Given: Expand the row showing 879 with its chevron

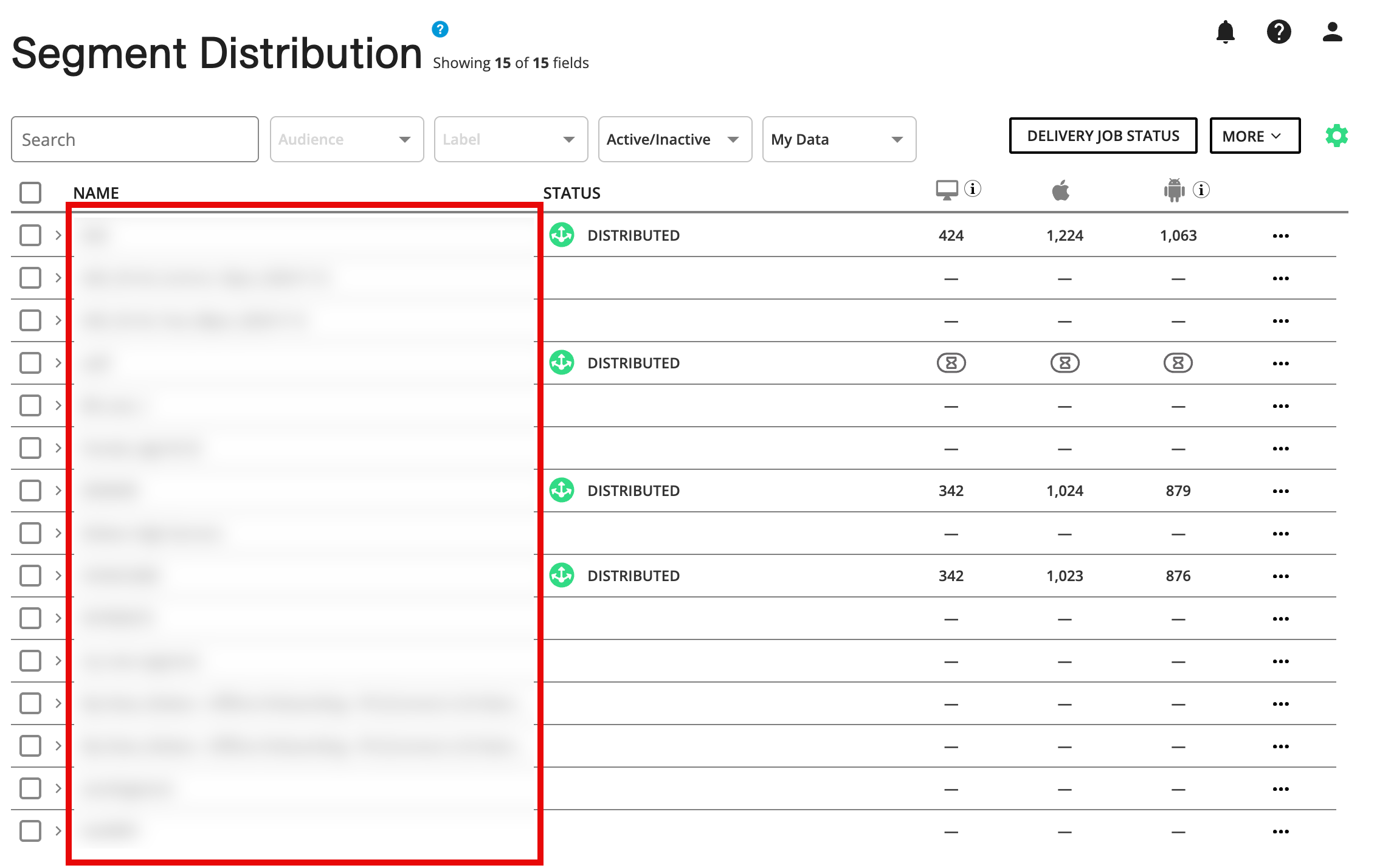Looking at the screenshot, I should [x=58, y=491].
